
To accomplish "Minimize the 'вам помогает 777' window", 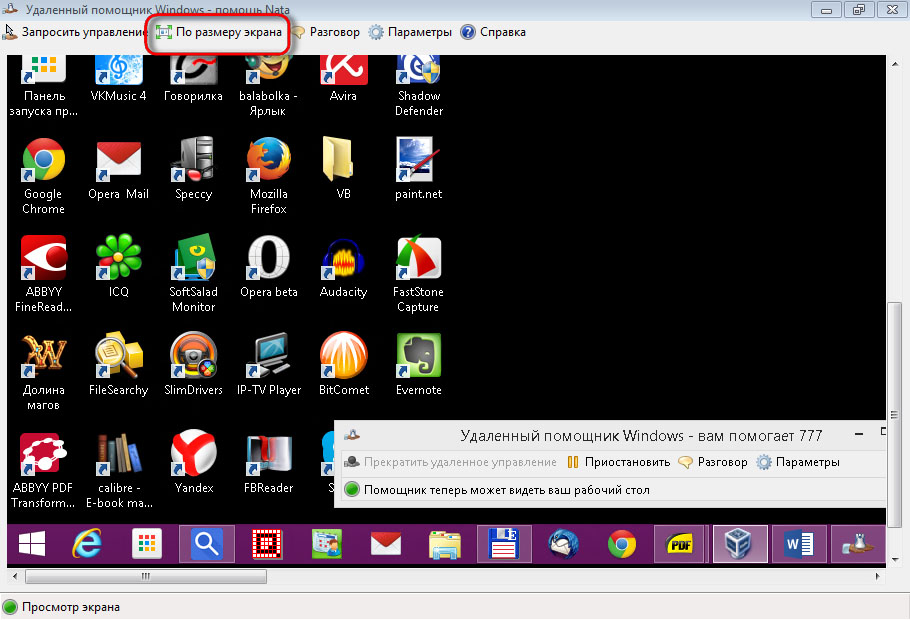I will (x=859, y=434).
